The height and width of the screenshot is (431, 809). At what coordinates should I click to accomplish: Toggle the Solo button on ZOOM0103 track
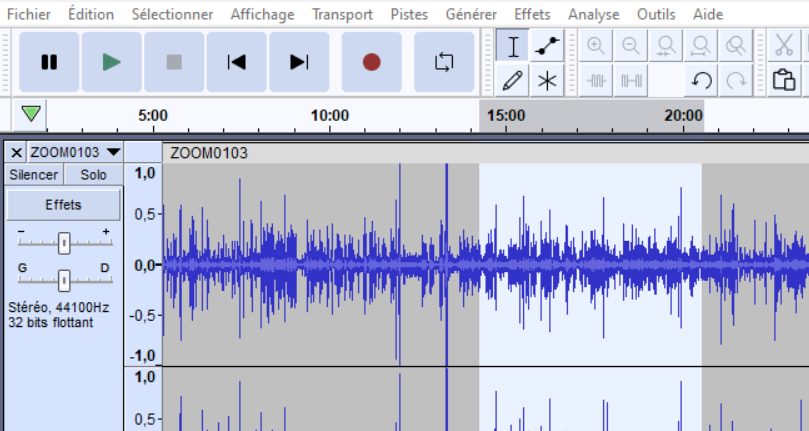[93, 174]
